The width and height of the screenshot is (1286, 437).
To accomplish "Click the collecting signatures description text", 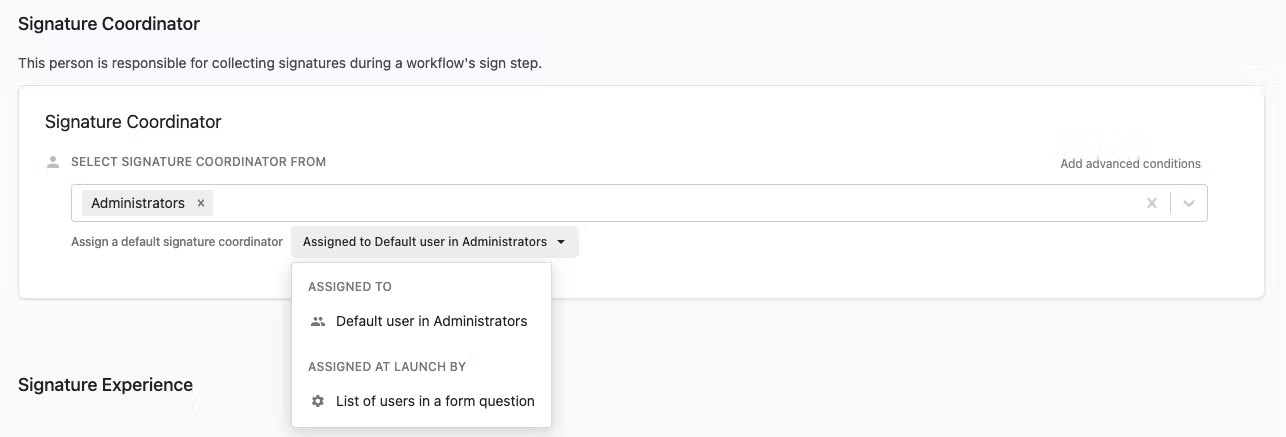I will tap(280, 63).
